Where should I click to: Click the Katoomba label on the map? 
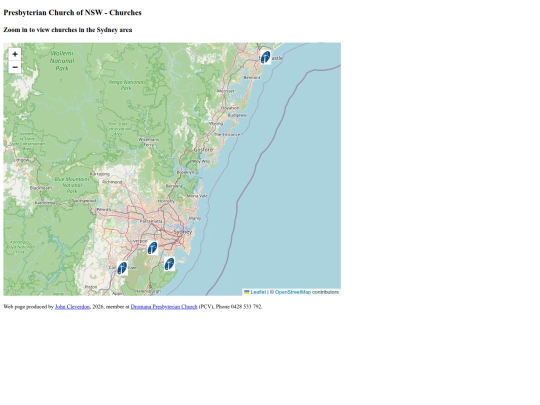(x=45, y=203)
